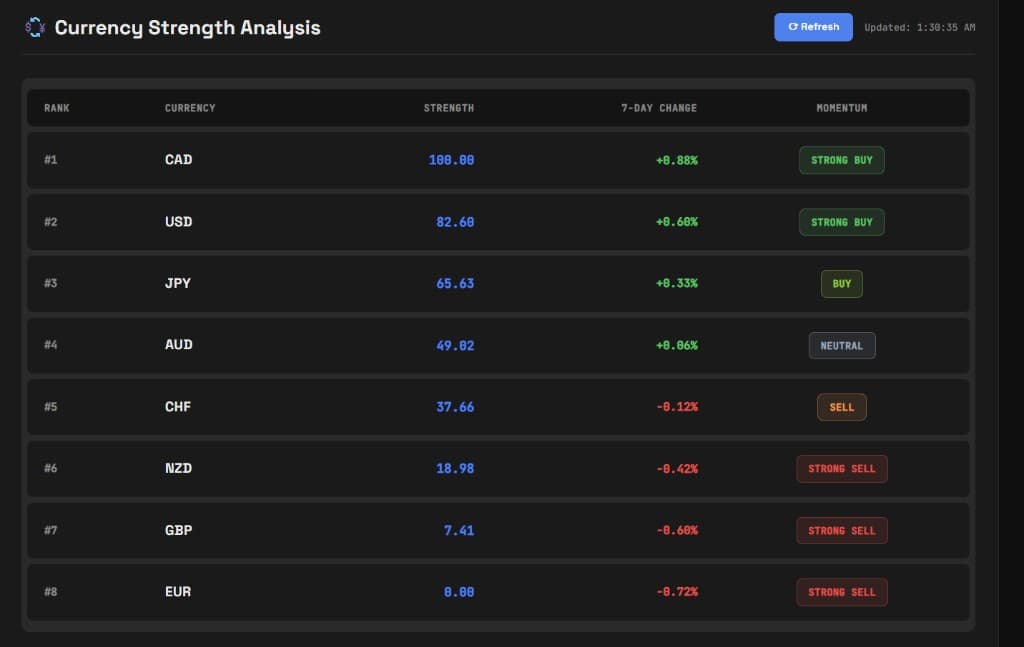
Task: Toggle momentum state for the CHF row
Action: point(841,407)
